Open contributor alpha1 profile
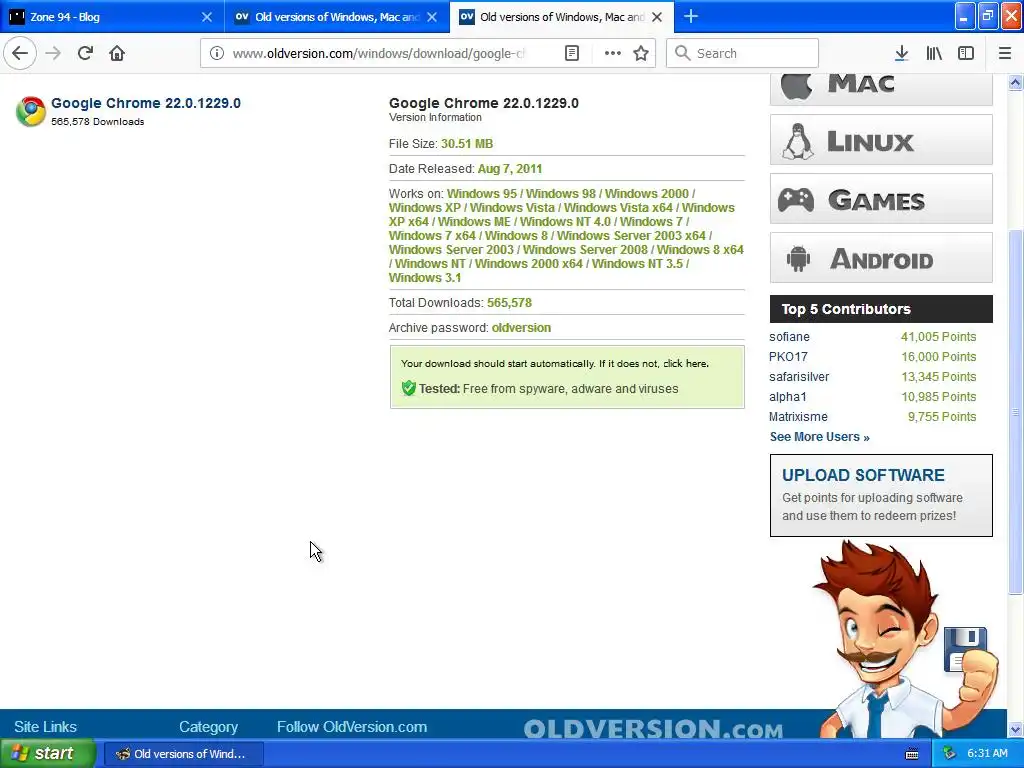The width and height of the screenshot is (1024, 768). (788, 396)
